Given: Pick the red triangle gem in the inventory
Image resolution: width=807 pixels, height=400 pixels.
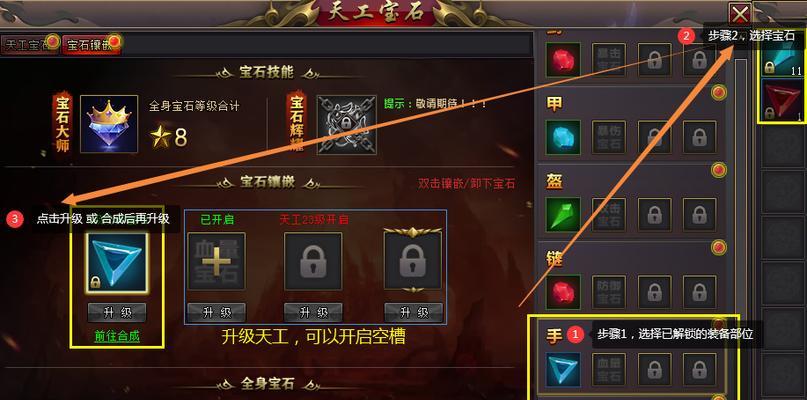Looking at the screenshot, I should click(782, 101).
